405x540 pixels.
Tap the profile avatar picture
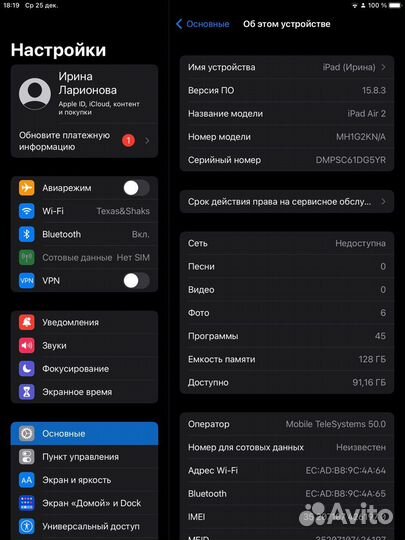point(35,94)
